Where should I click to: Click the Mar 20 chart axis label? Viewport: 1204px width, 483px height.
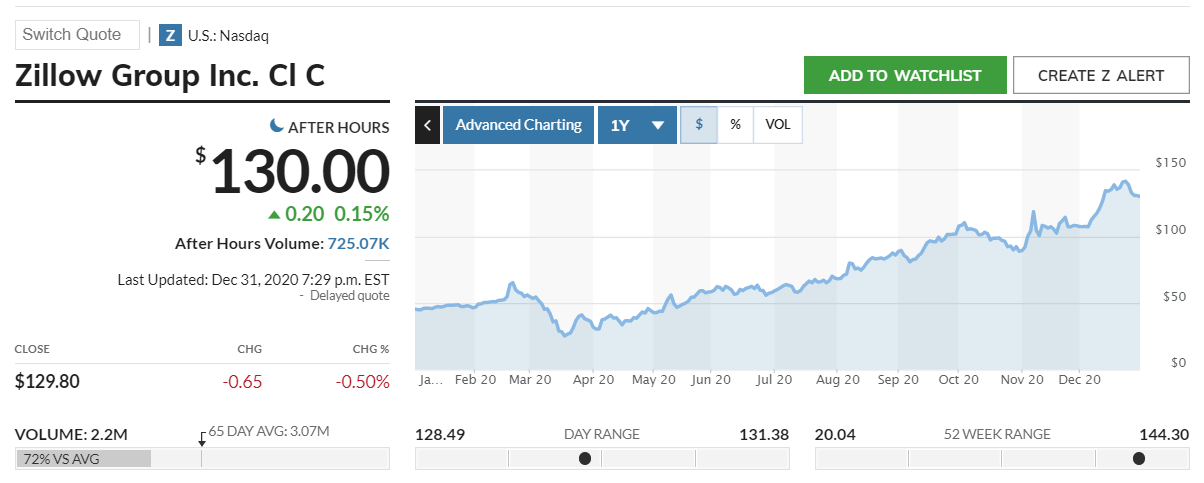[530, 380]
